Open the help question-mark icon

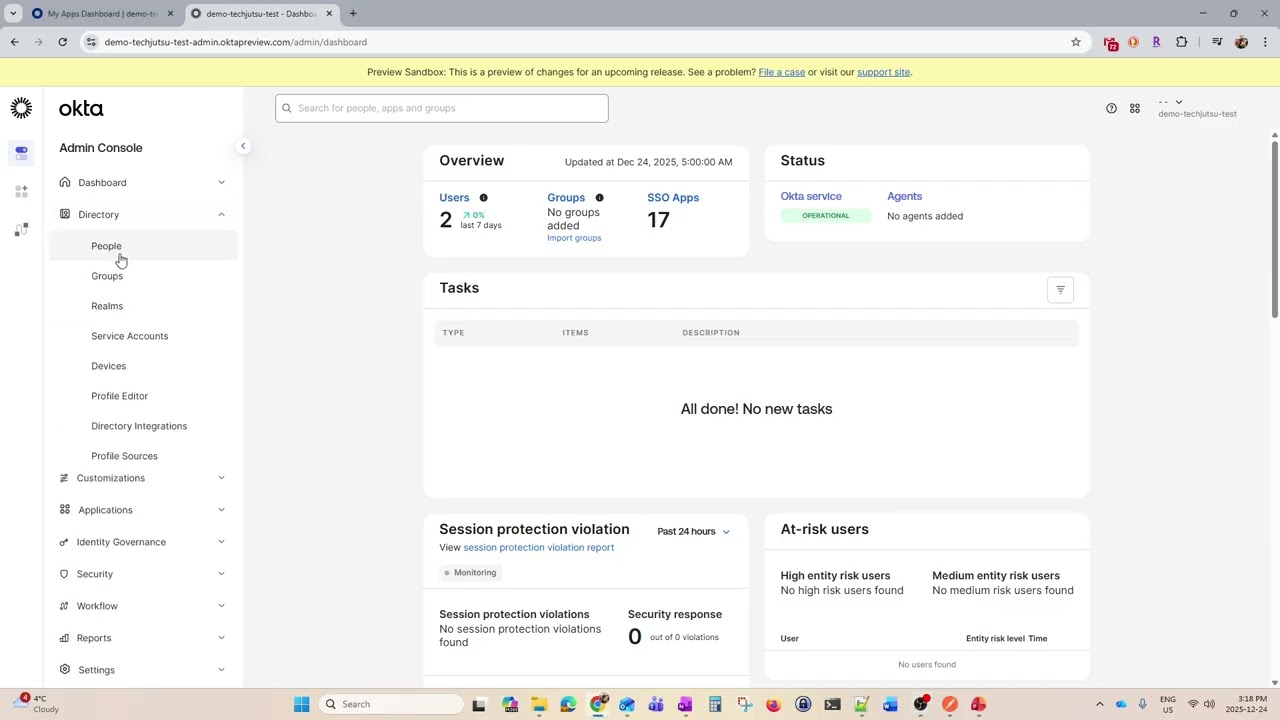(1111, 108)
